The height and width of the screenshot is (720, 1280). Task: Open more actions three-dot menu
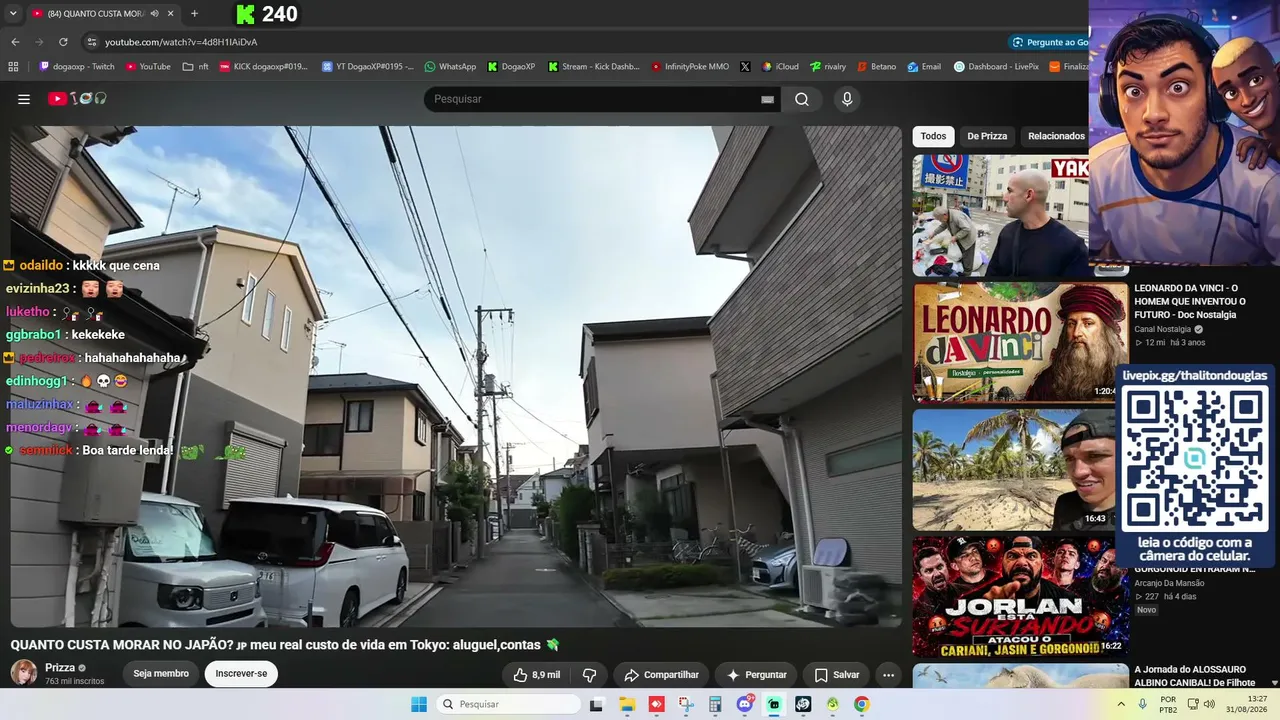pos(888,675)
